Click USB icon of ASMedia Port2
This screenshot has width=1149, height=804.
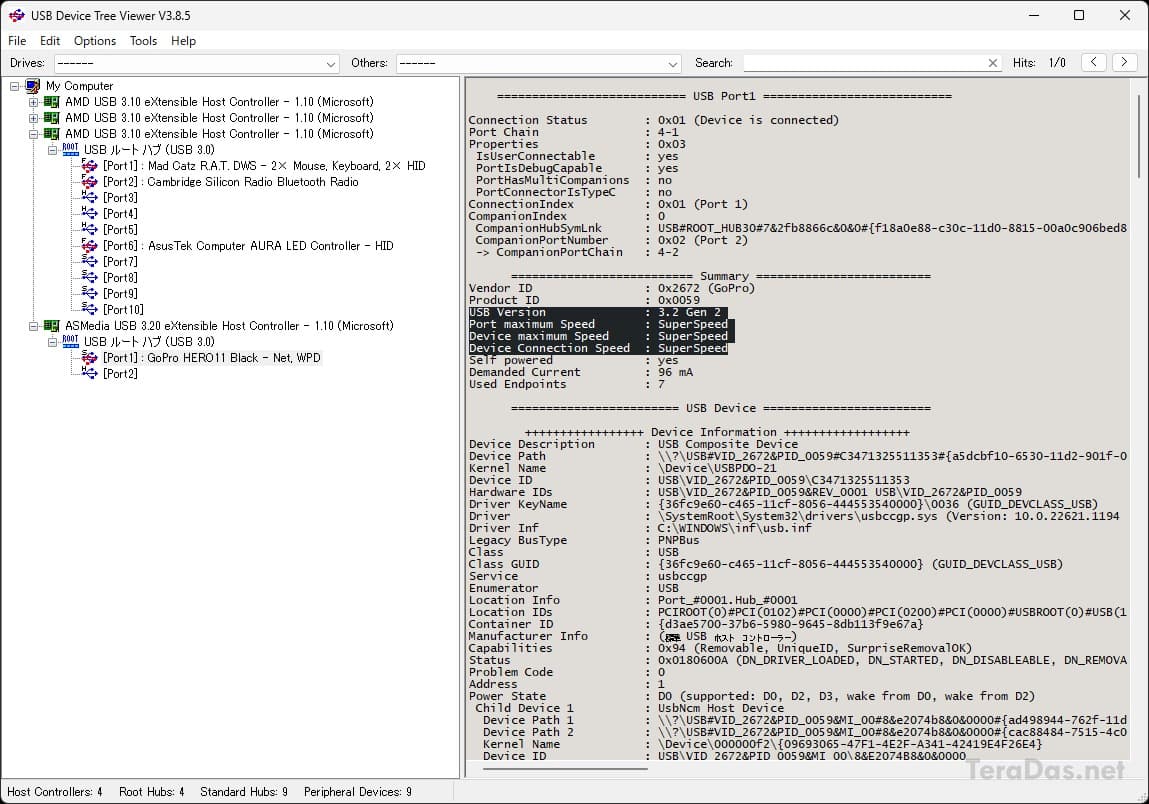89,374
